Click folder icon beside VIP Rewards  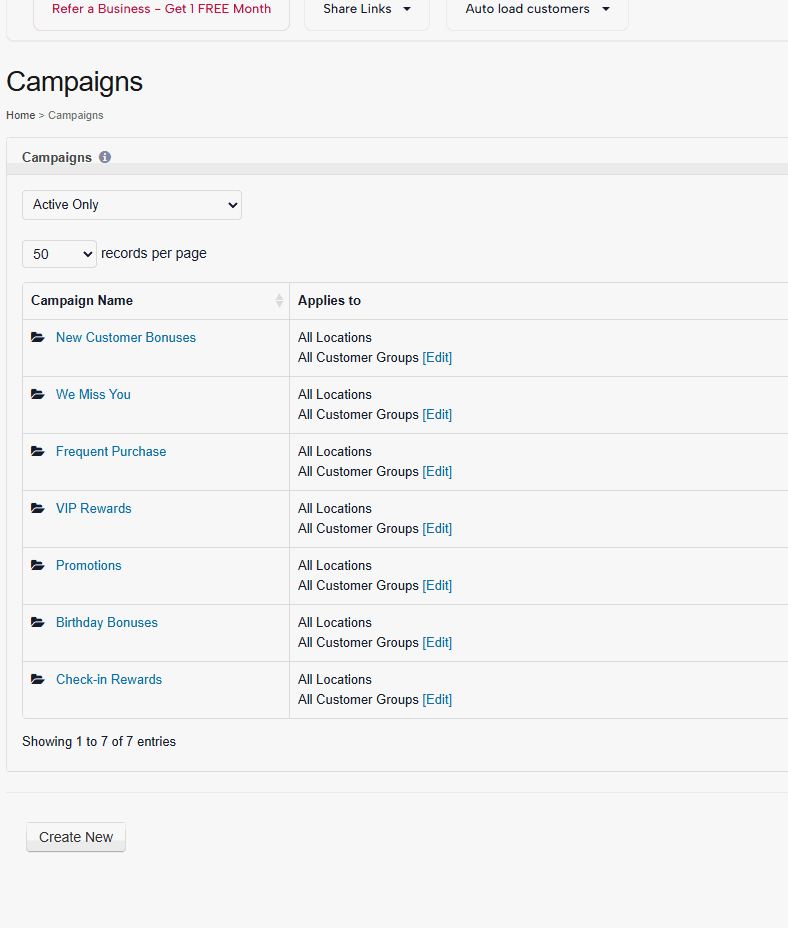38,508
